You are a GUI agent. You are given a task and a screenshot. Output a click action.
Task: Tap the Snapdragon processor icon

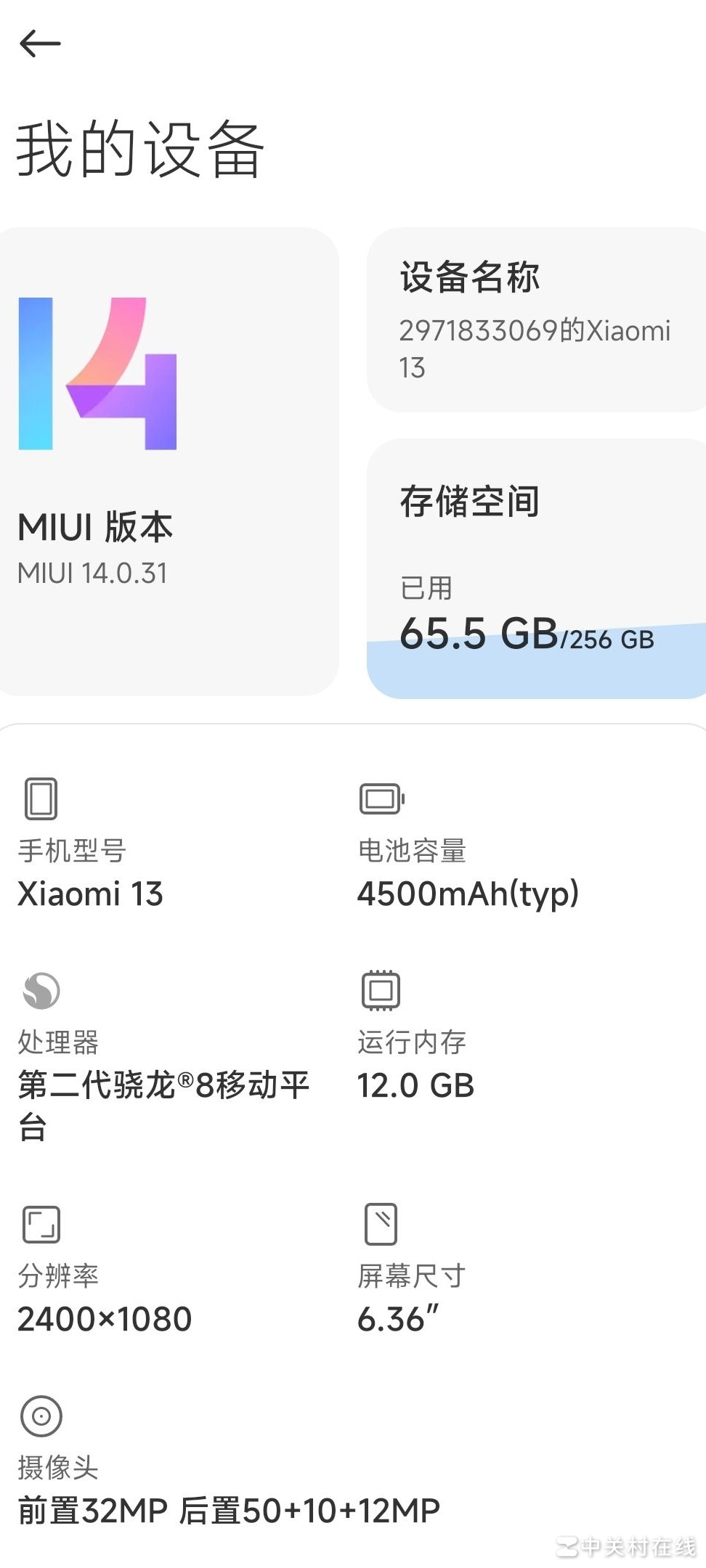41,990
